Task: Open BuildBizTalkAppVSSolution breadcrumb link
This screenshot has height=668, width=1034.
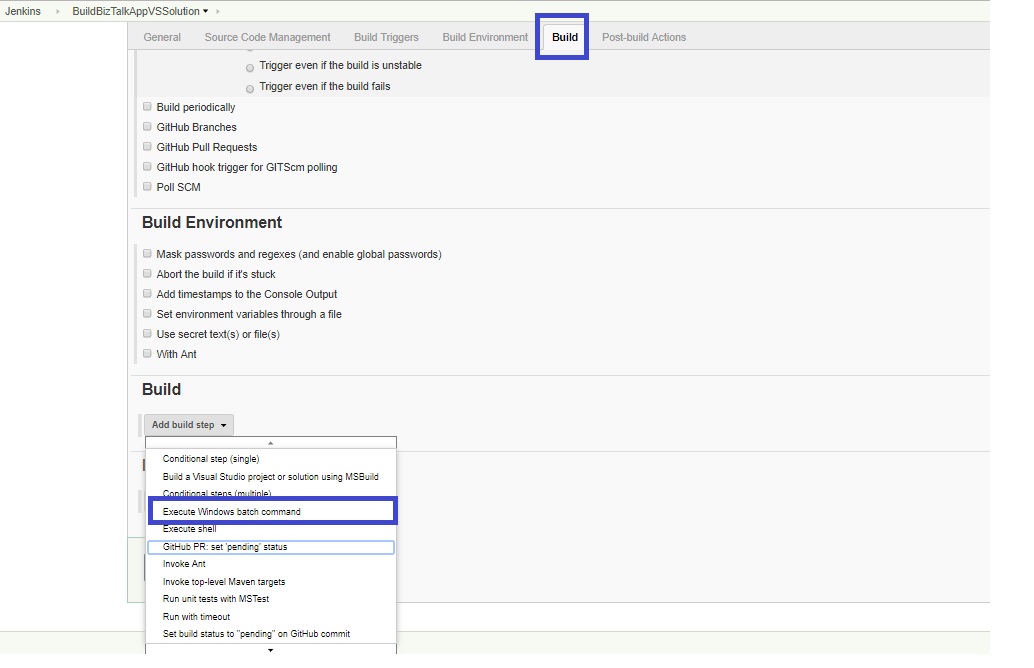Action: pos(136,11)
